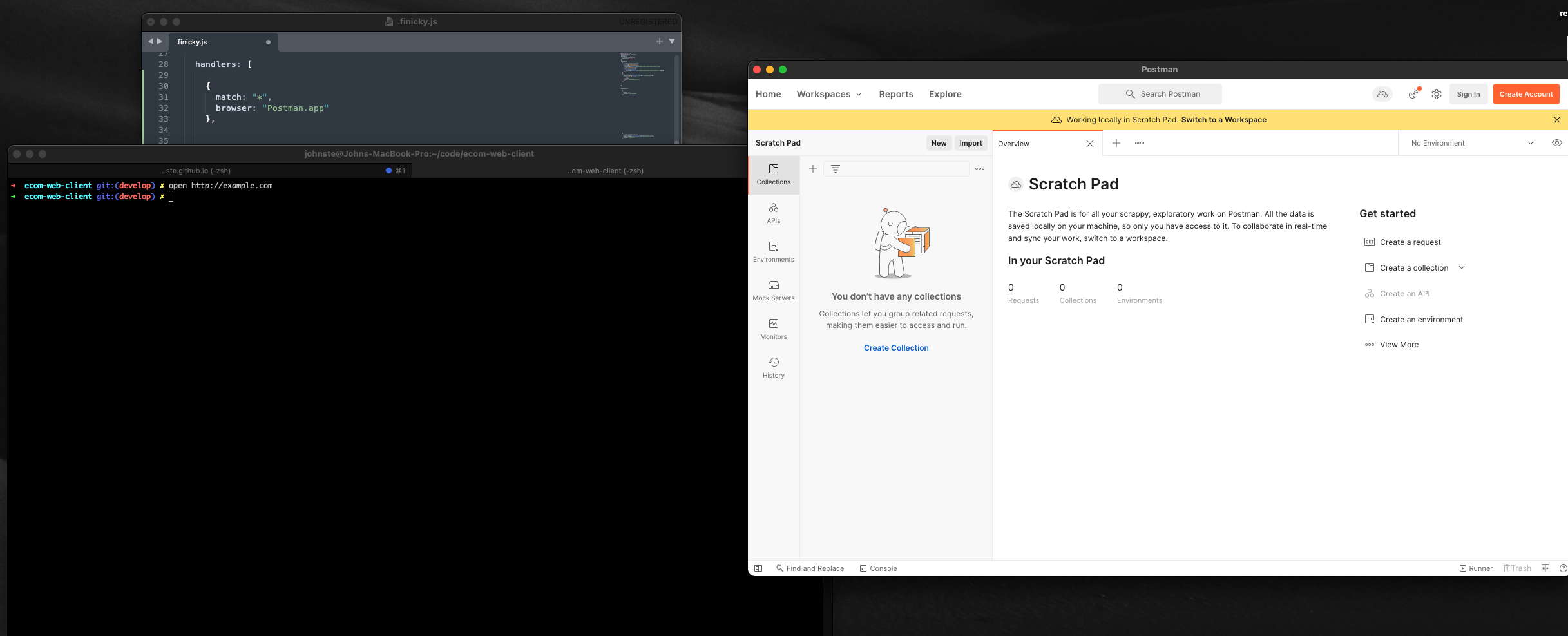Open Trash in Postman status bar
This screenshot has width=1568, height=636.
pos(1516,568)
